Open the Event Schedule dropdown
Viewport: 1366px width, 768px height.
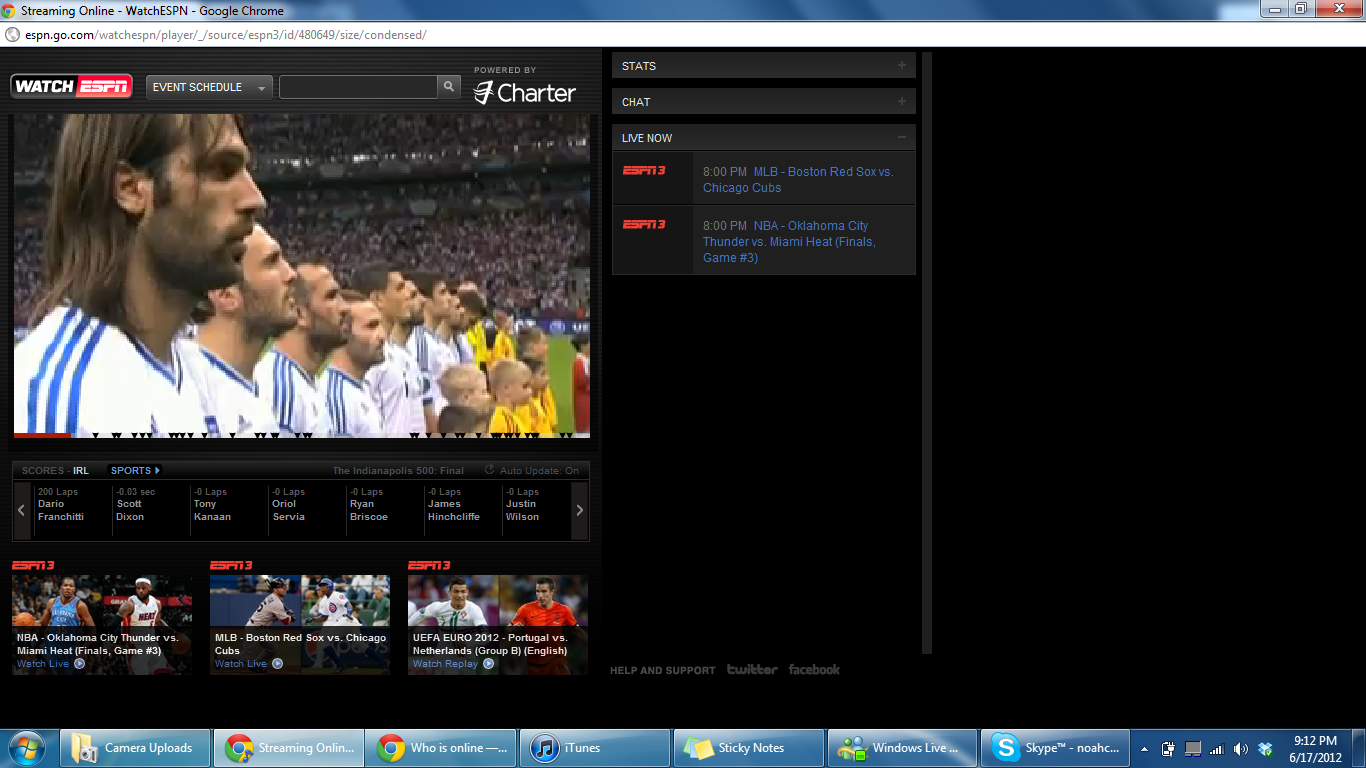[209, 87]
